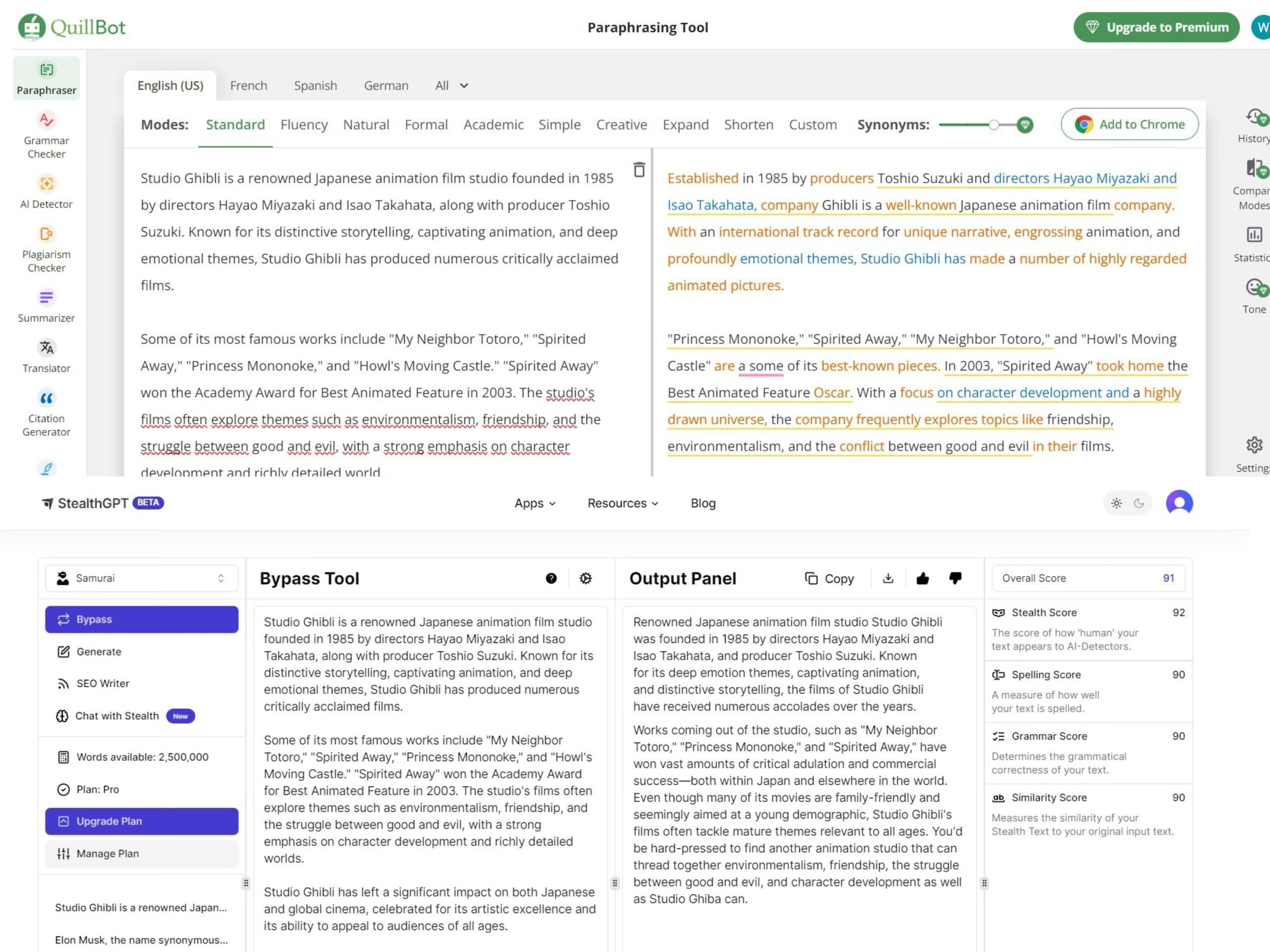Expand the Resources menu
The image size is (1270, 952).
pyautogui.click(x=623, y=503)
